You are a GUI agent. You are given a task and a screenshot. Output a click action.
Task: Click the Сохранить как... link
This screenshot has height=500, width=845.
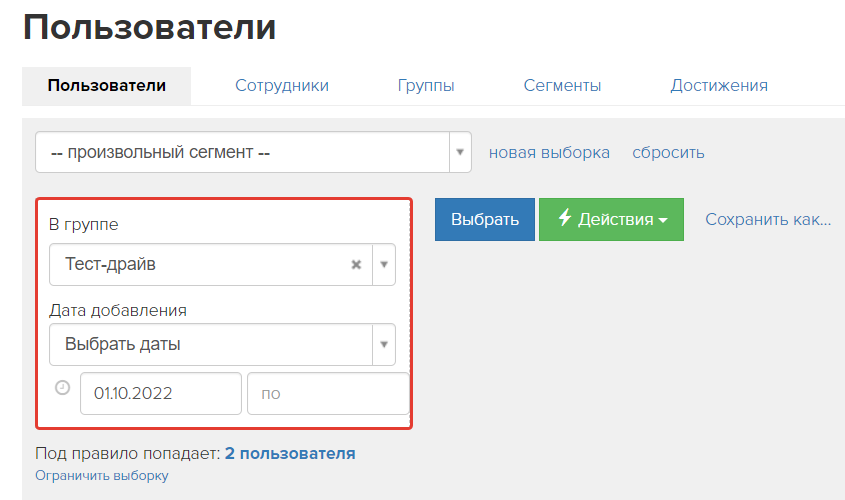(x=768, y=219)
